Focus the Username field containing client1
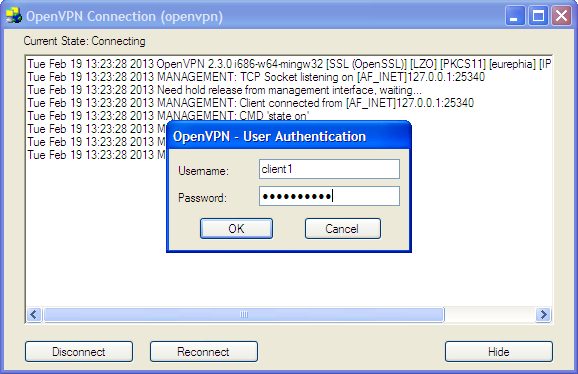 (x=329, y=169)
